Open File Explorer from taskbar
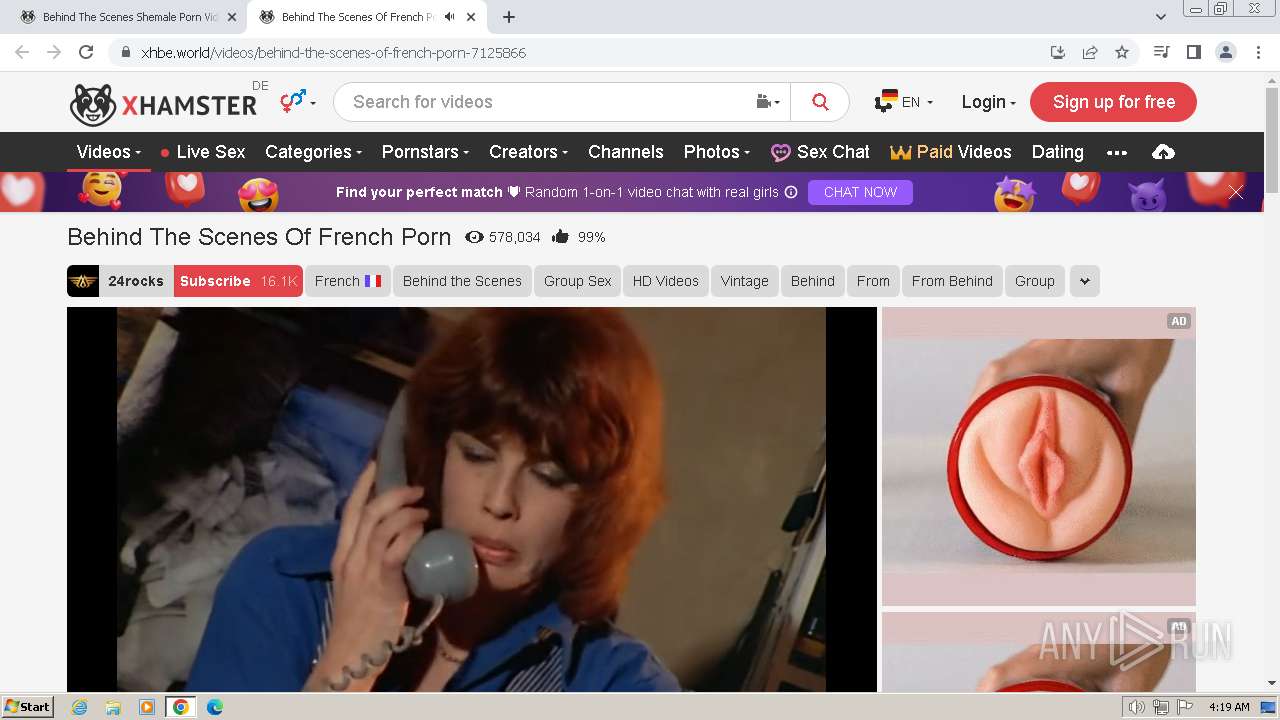The image size is (1280, 720). (x=113, y=707)
